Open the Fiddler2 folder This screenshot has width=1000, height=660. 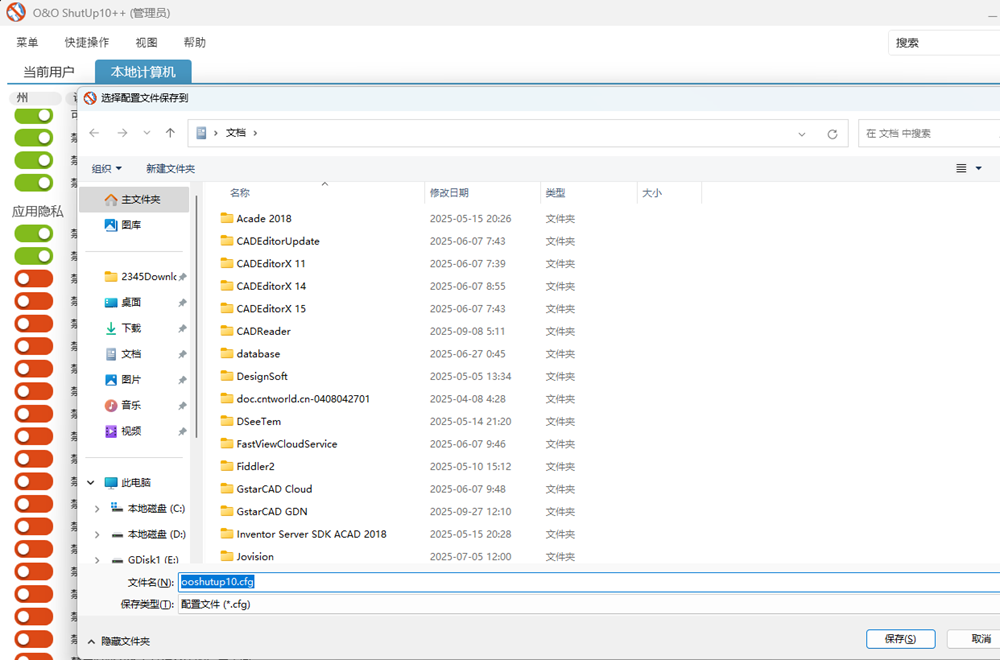pyautogui.click(x=255, y=466)
